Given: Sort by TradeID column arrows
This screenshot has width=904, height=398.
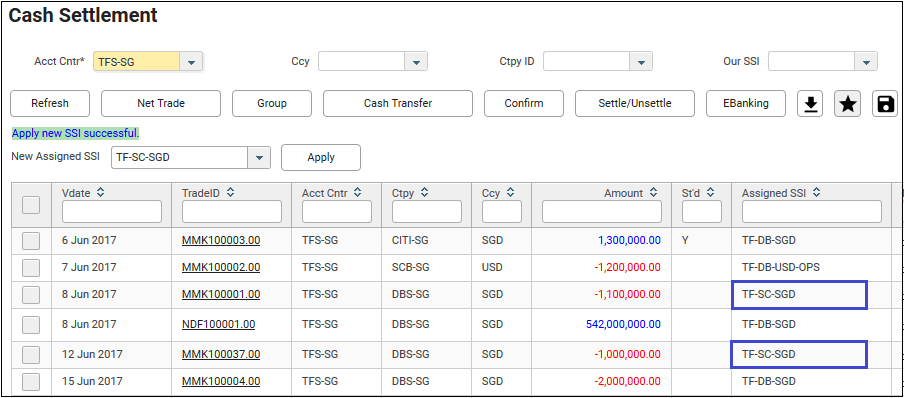Looking at the screenshot, I should (229, 193).
